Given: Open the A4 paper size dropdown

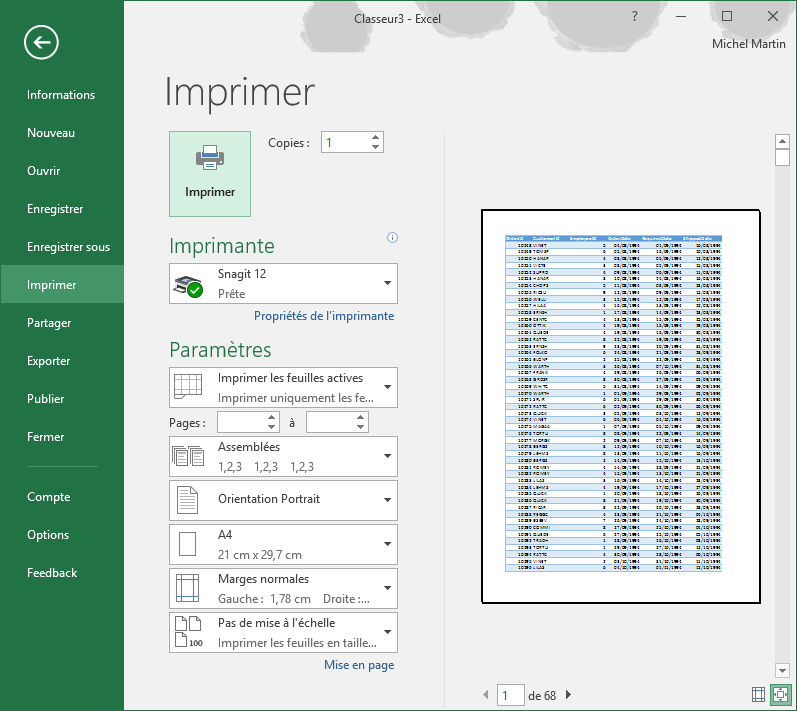Looking at the screenshot, I should pyautogui.click(x=284, y=544).
